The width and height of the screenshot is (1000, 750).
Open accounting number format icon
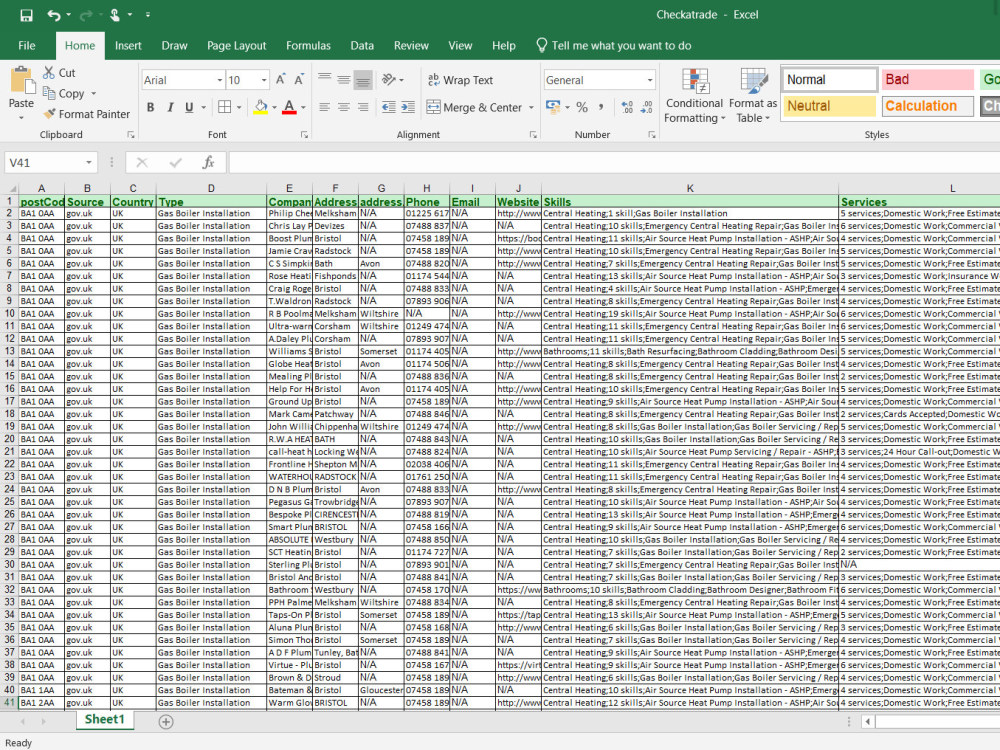pyautogui.click(x=553, y=107)
